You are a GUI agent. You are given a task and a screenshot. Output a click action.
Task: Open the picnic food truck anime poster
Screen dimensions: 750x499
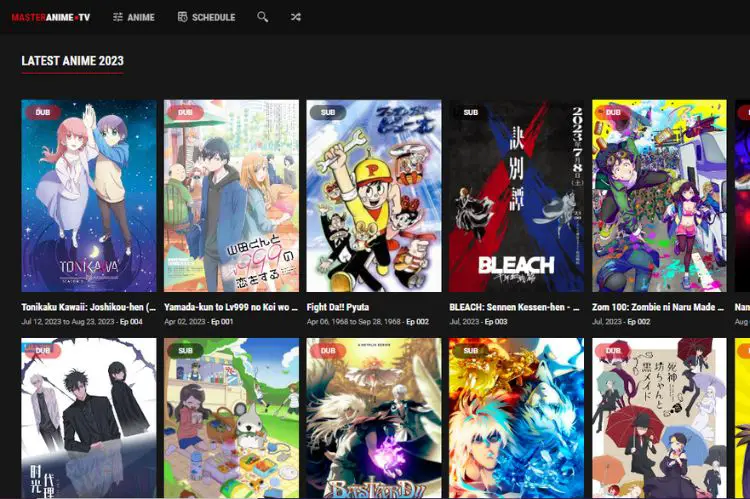[x=232, y=418]
